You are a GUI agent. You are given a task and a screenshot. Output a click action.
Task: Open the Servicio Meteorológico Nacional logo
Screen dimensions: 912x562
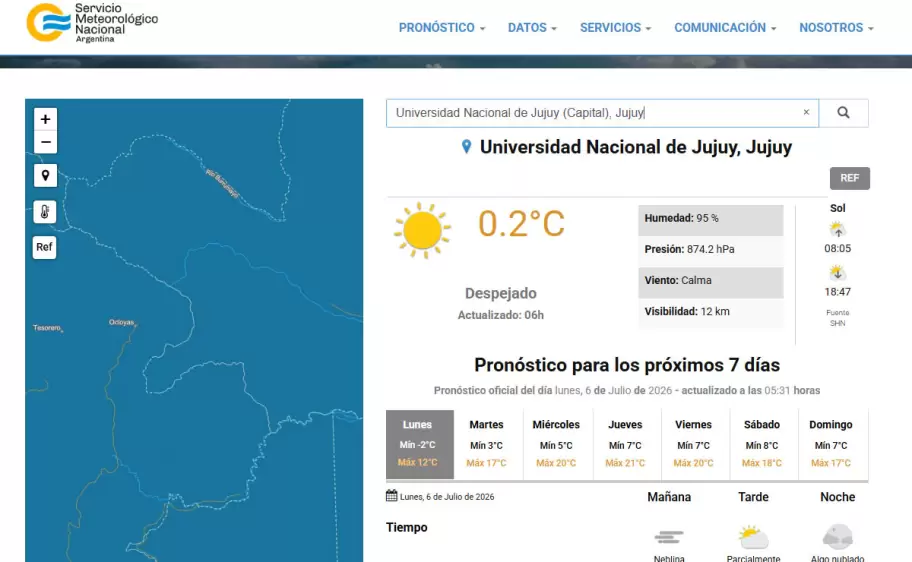92,23
